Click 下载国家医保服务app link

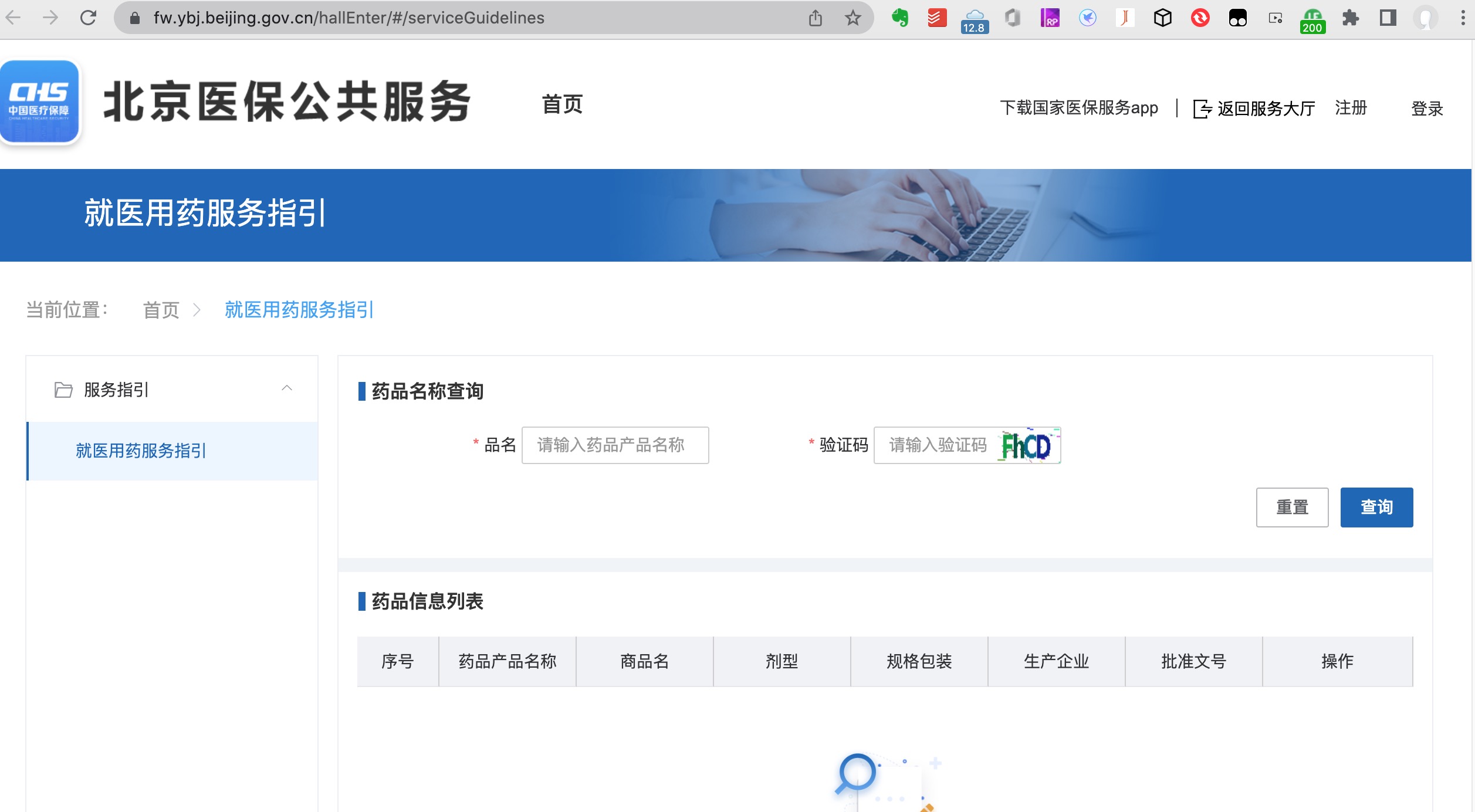tap(1079, 108)
